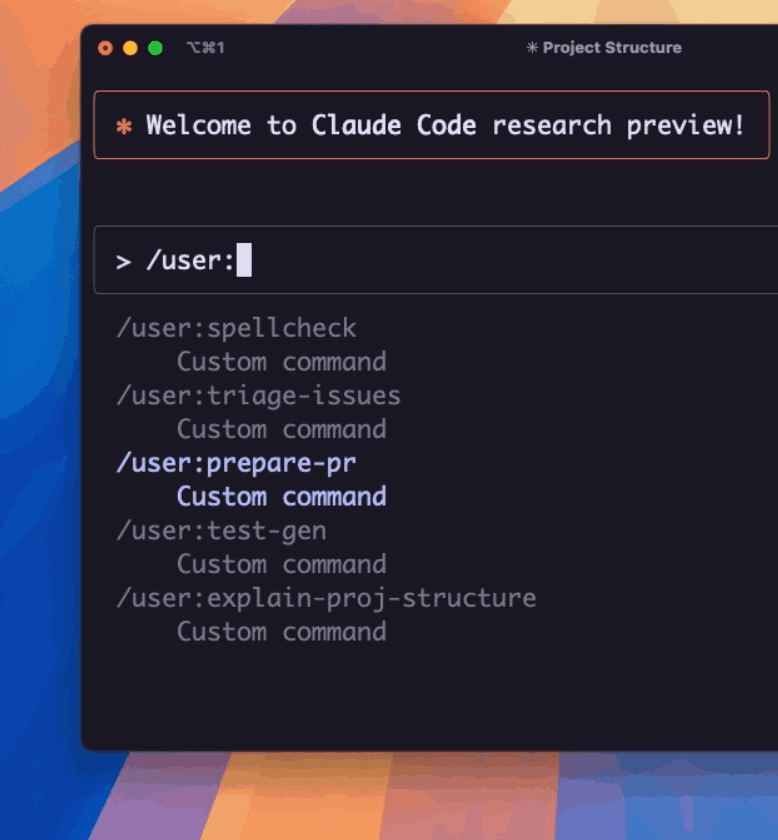Click the green zoom window button
Viewport: 778px width, 840px height.
155,48
